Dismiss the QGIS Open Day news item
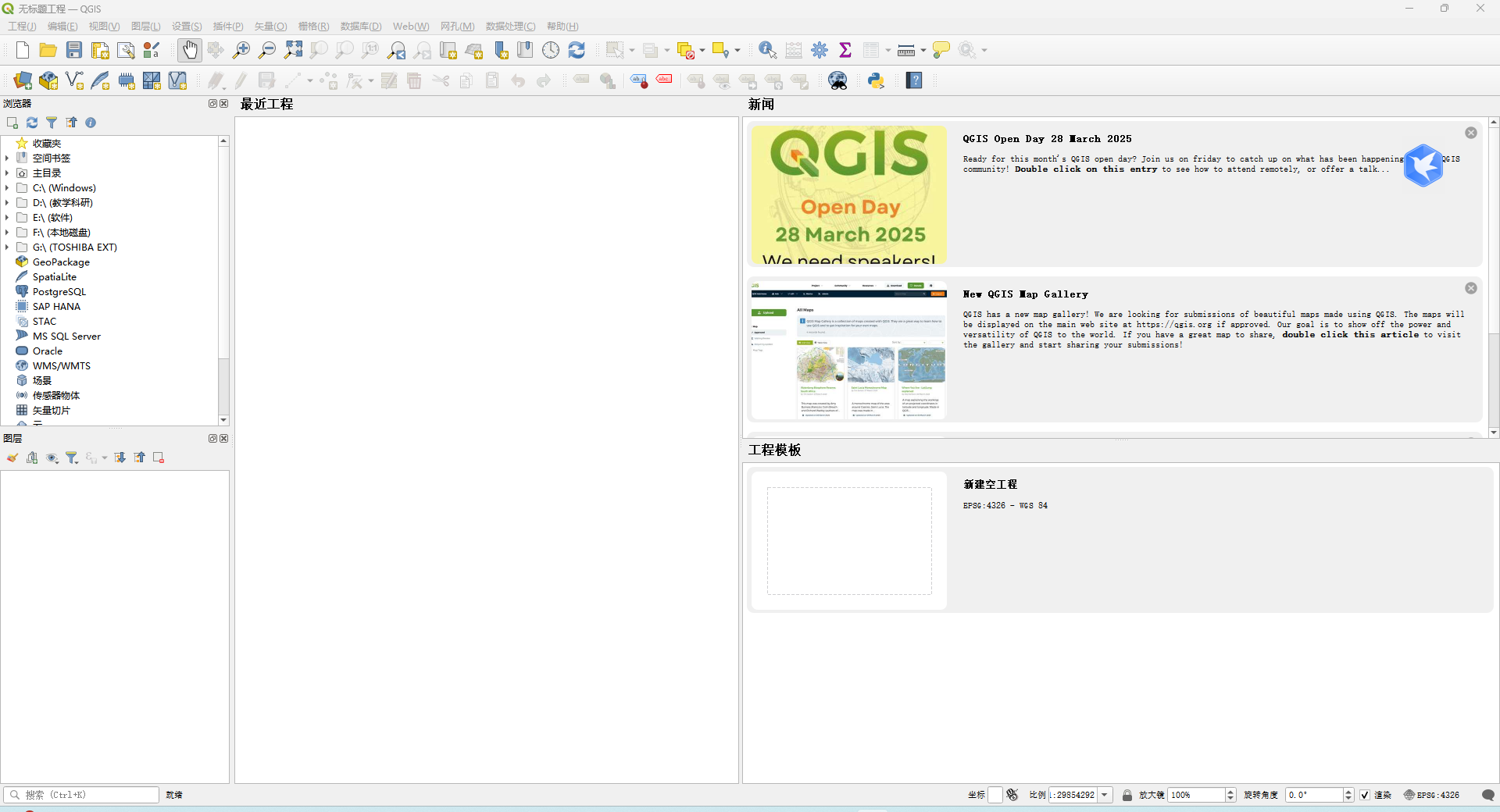The height and width of the screenshot is (812, 1500). click(x=1471, y=133)
